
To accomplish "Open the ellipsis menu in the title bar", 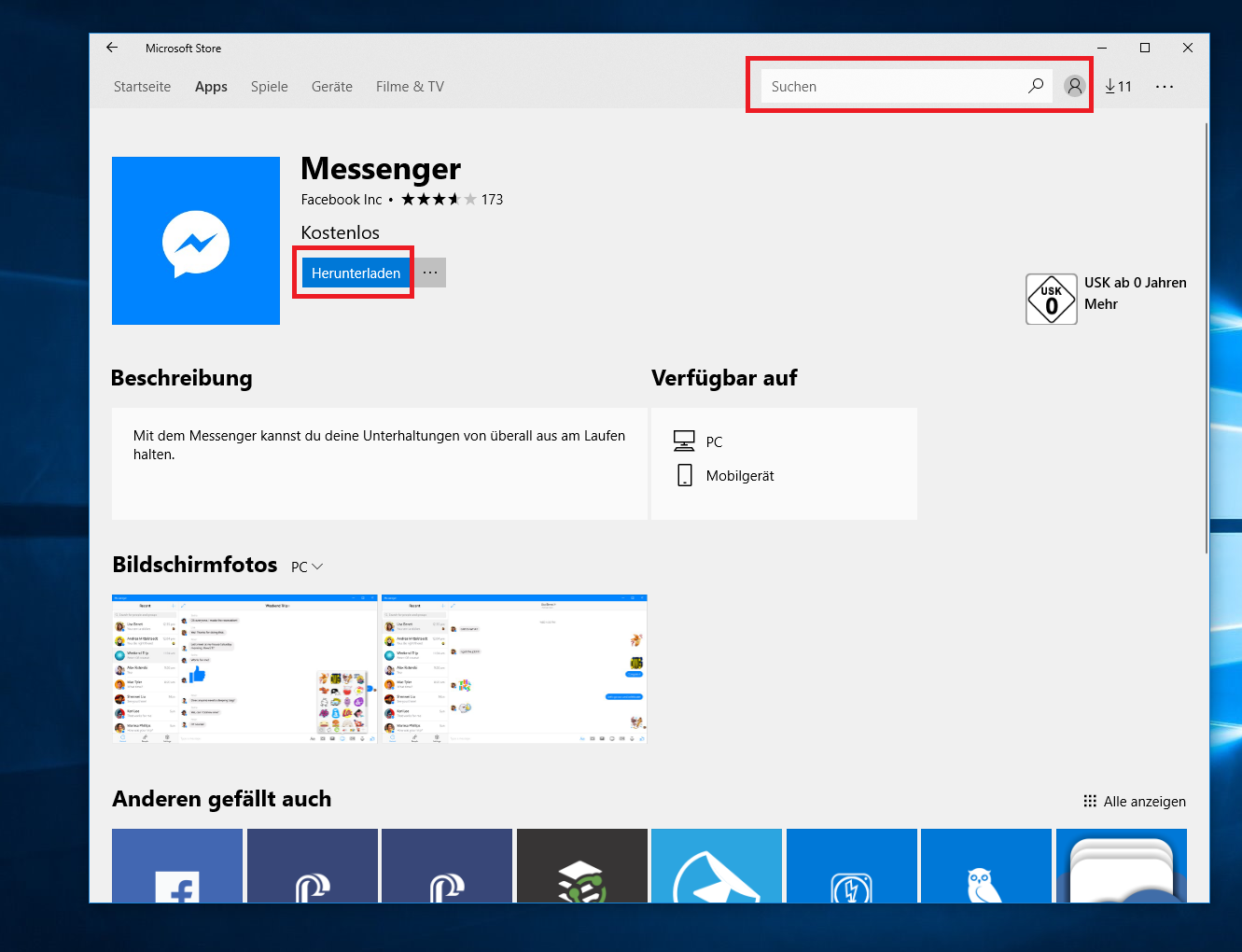I will coord(1164,86).
